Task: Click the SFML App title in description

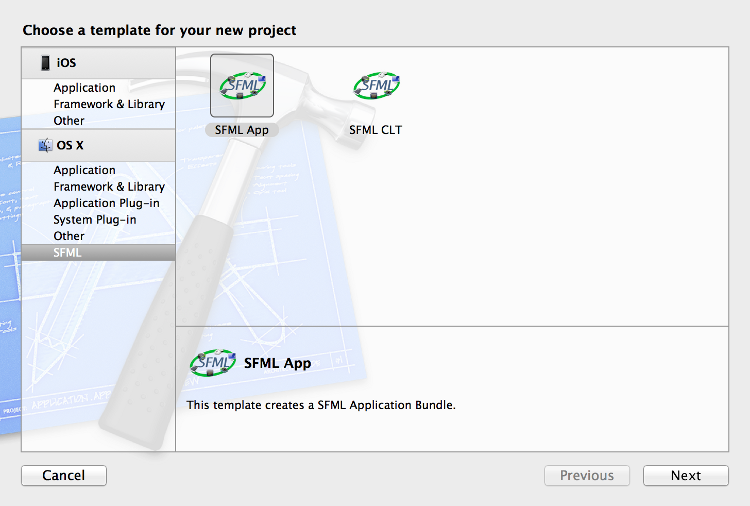Action: click(x=277, y=363)
